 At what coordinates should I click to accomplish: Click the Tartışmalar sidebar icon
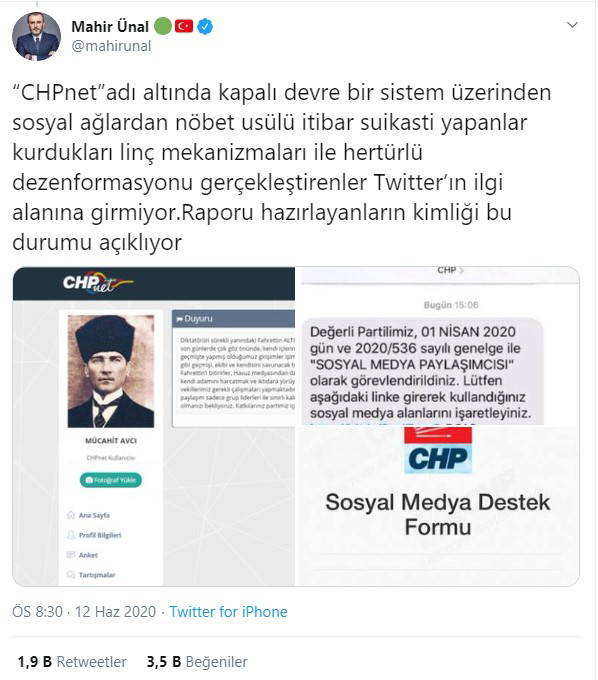(71, 575)
